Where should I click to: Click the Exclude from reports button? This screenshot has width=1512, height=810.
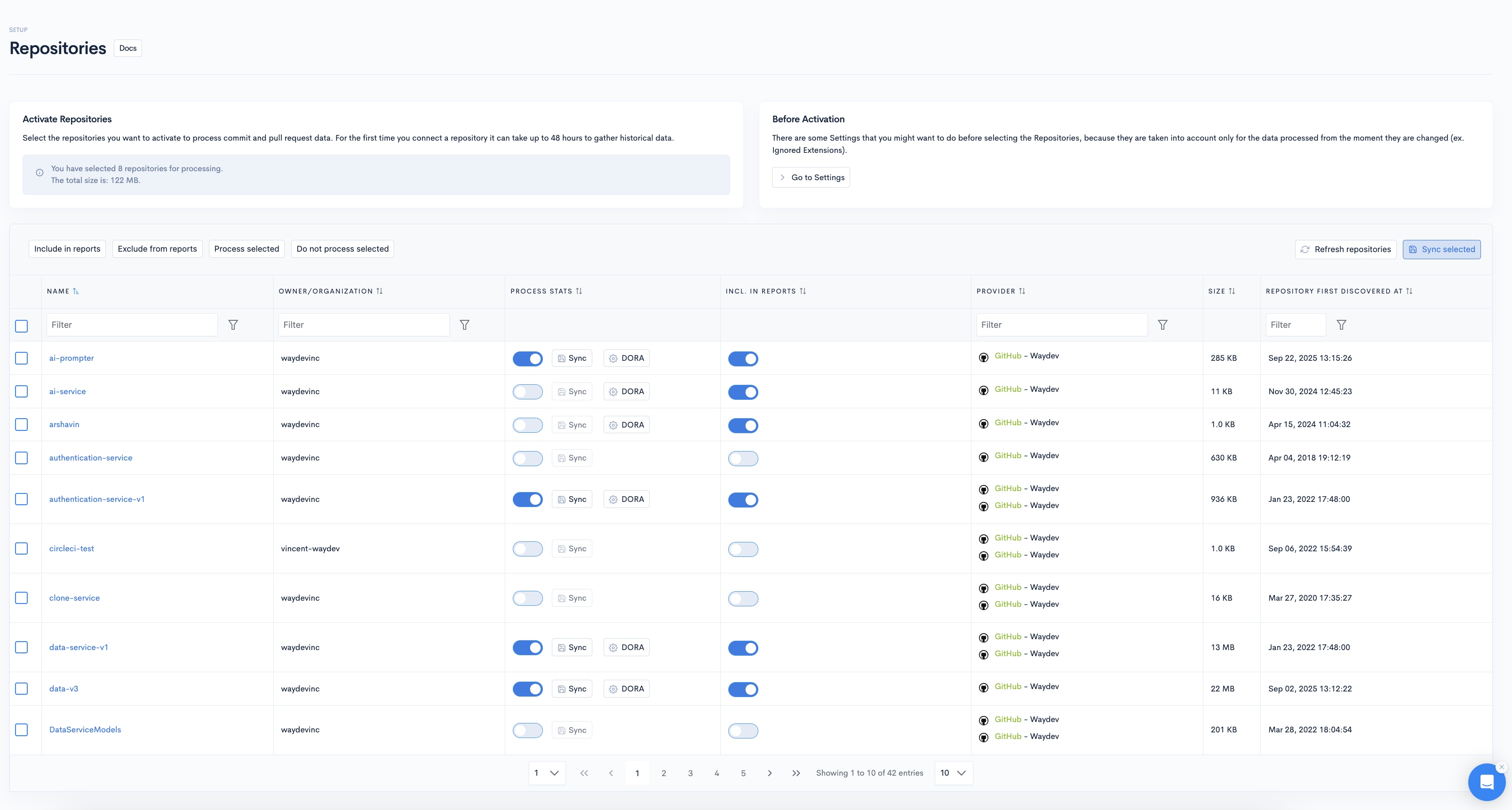[x=157, y=249]
